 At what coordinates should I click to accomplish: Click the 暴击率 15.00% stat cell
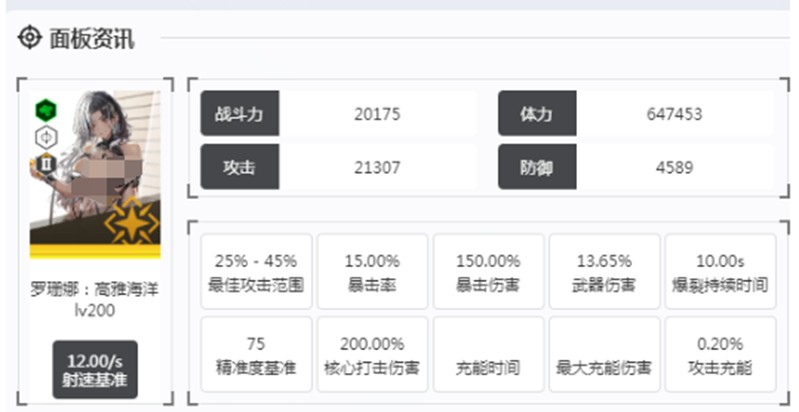click(372, 272)
